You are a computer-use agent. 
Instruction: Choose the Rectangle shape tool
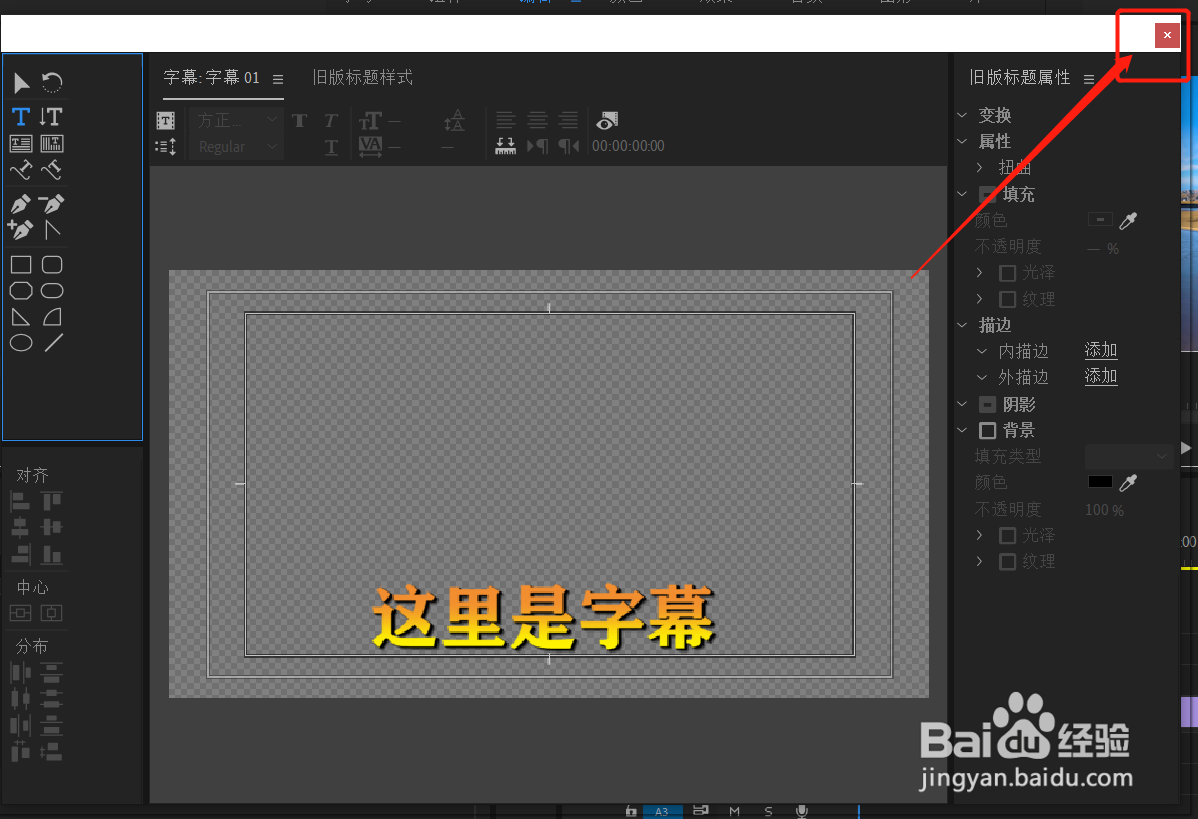[21, 265]
